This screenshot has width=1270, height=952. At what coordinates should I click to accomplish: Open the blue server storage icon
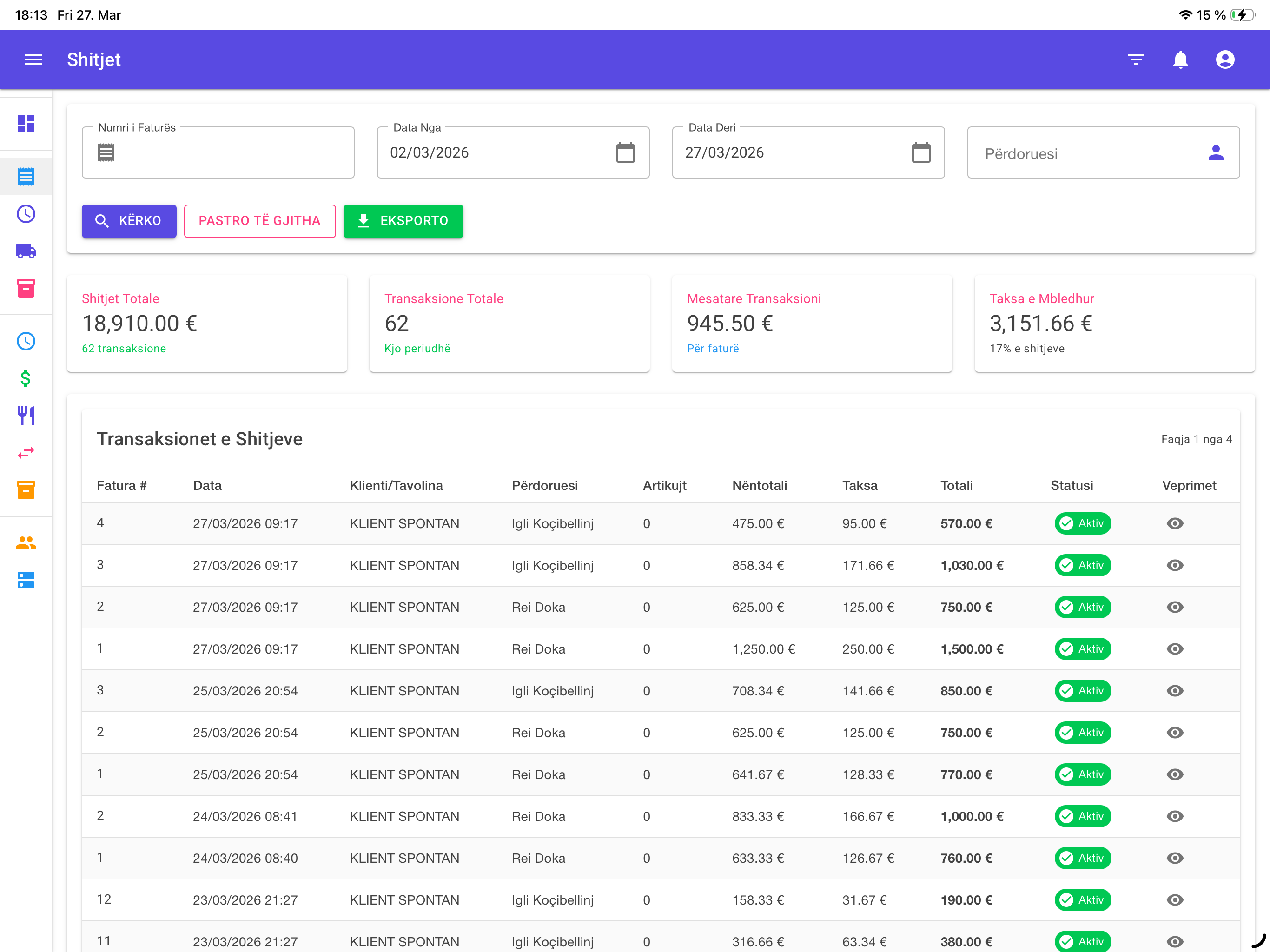point(26,581)
